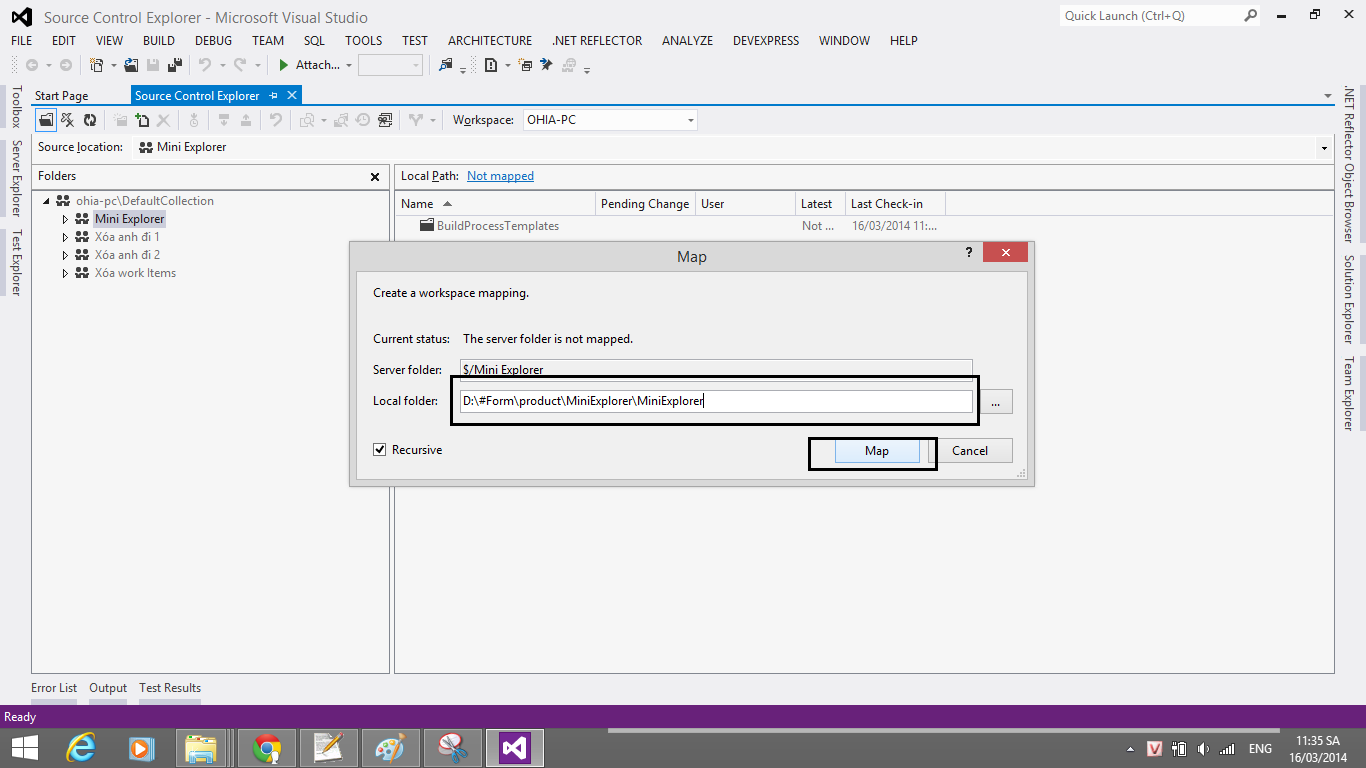Open the document tabs overflow dropdown arrow
This screenshot has height=768, width=1366.
1328,96
